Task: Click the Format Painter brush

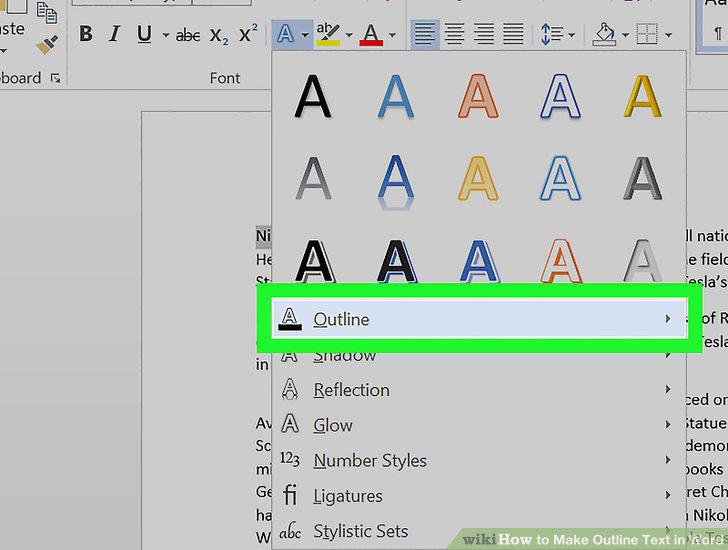Action: click(47, 45)
